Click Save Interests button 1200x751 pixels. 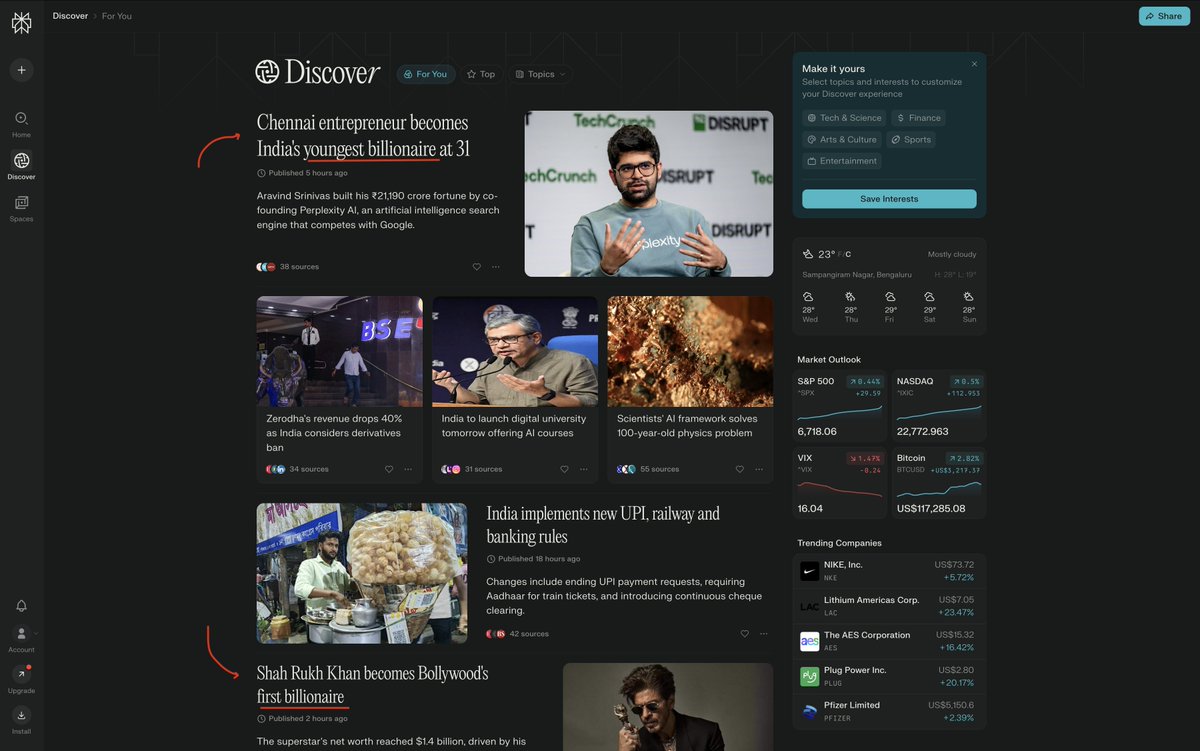[x=889, y=199]
